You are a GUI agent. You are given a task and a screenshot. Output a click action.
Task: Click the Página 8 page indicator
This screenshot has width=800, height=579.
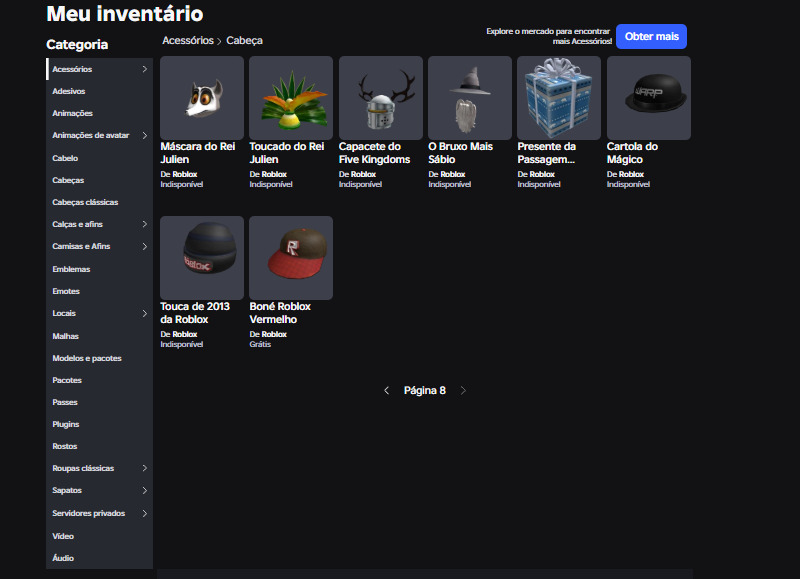coord(424,391)
